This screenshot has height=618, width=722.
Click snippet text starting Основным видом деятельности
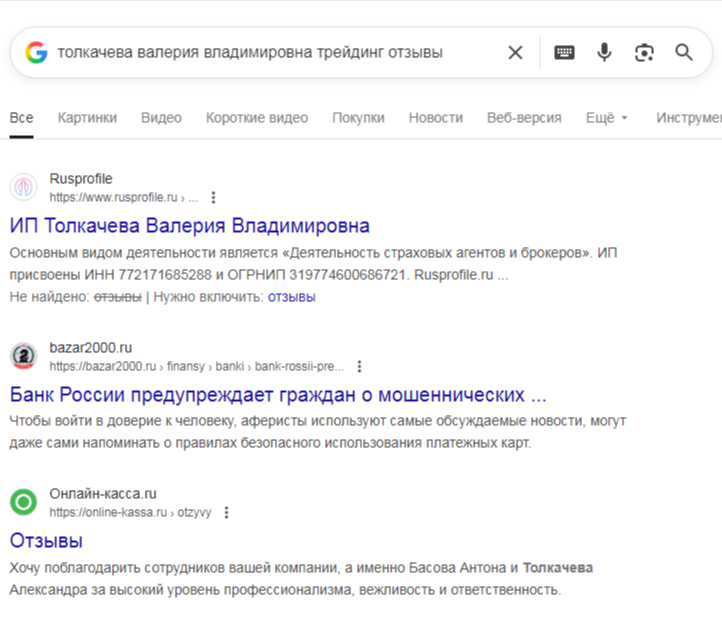tap(313, 264)
